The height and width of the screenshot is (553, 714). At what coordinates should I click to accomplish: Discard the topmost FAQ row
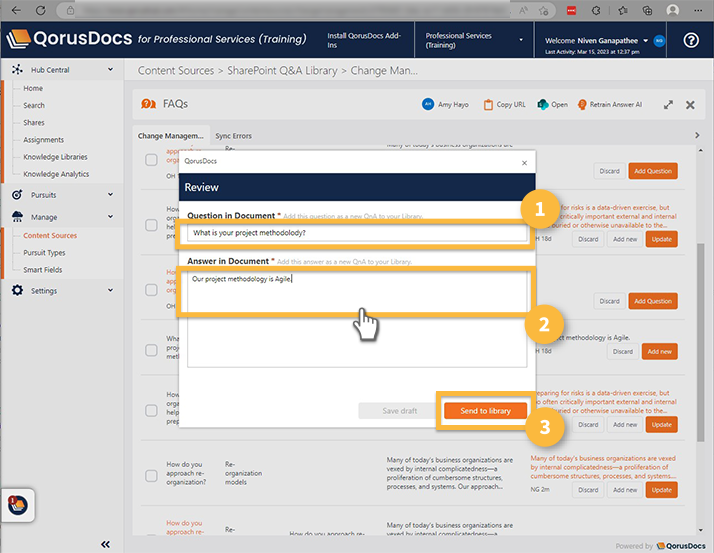point(609,171)
